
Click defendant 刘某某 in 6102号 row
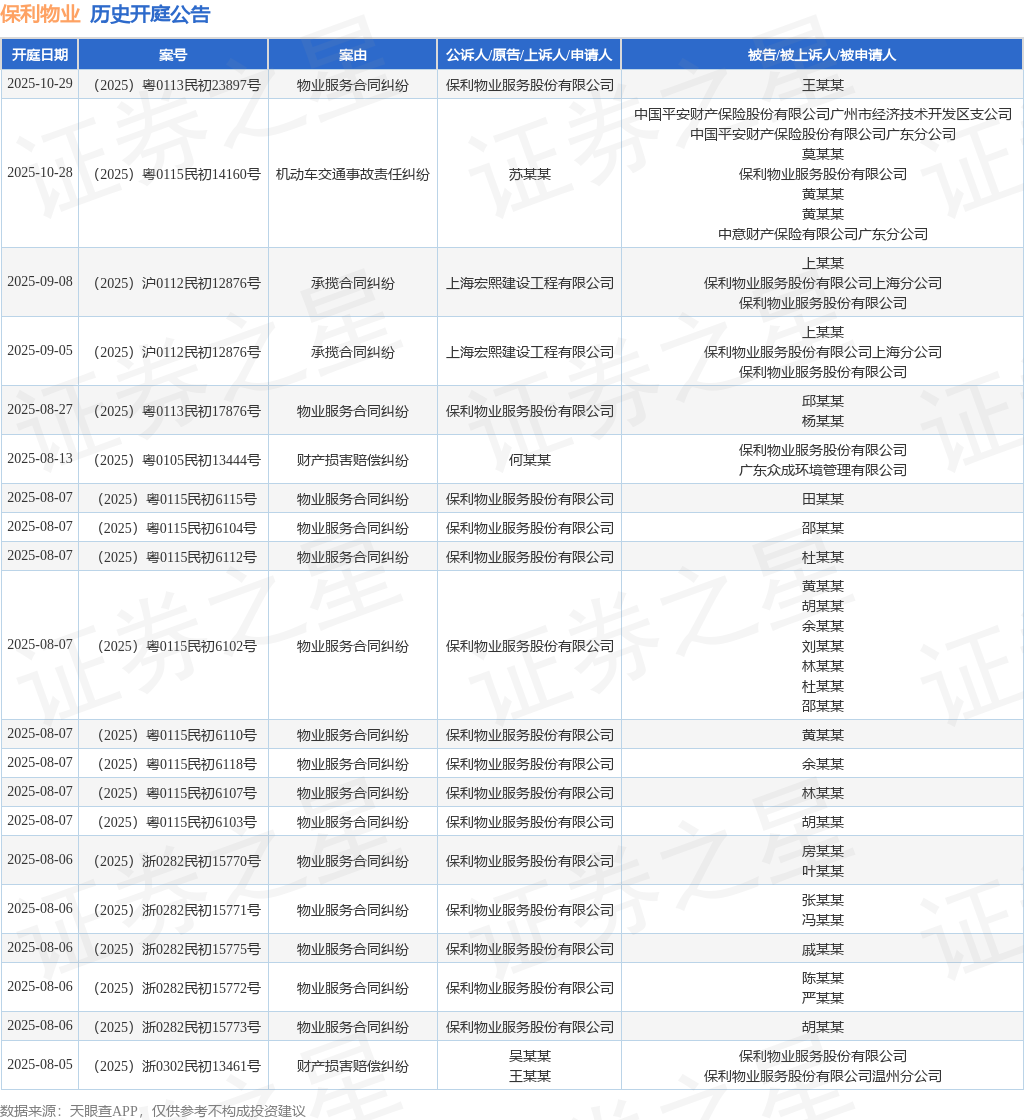point(823,646)
